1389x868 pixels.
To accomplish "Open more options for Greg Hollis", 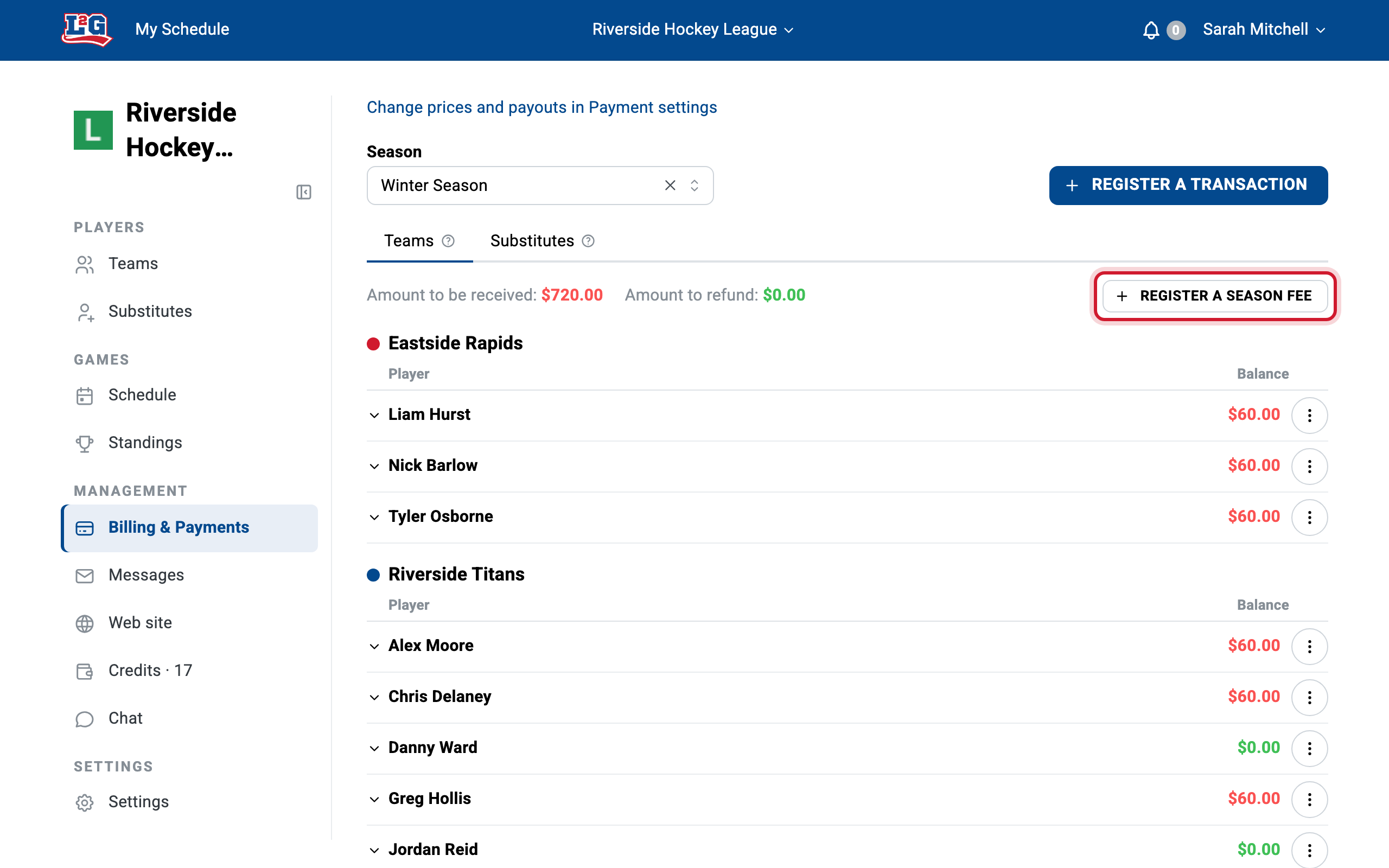I will (1309, 800).
